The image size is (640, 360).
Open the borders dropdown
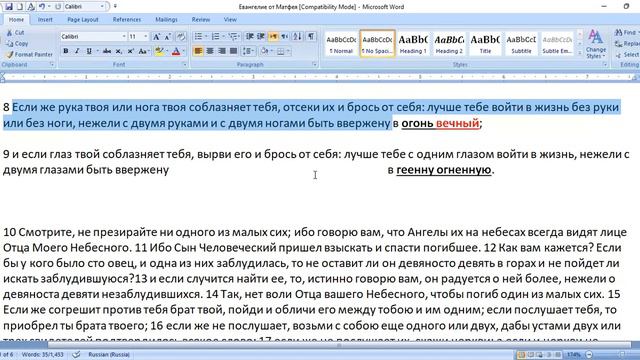point(288,51)
